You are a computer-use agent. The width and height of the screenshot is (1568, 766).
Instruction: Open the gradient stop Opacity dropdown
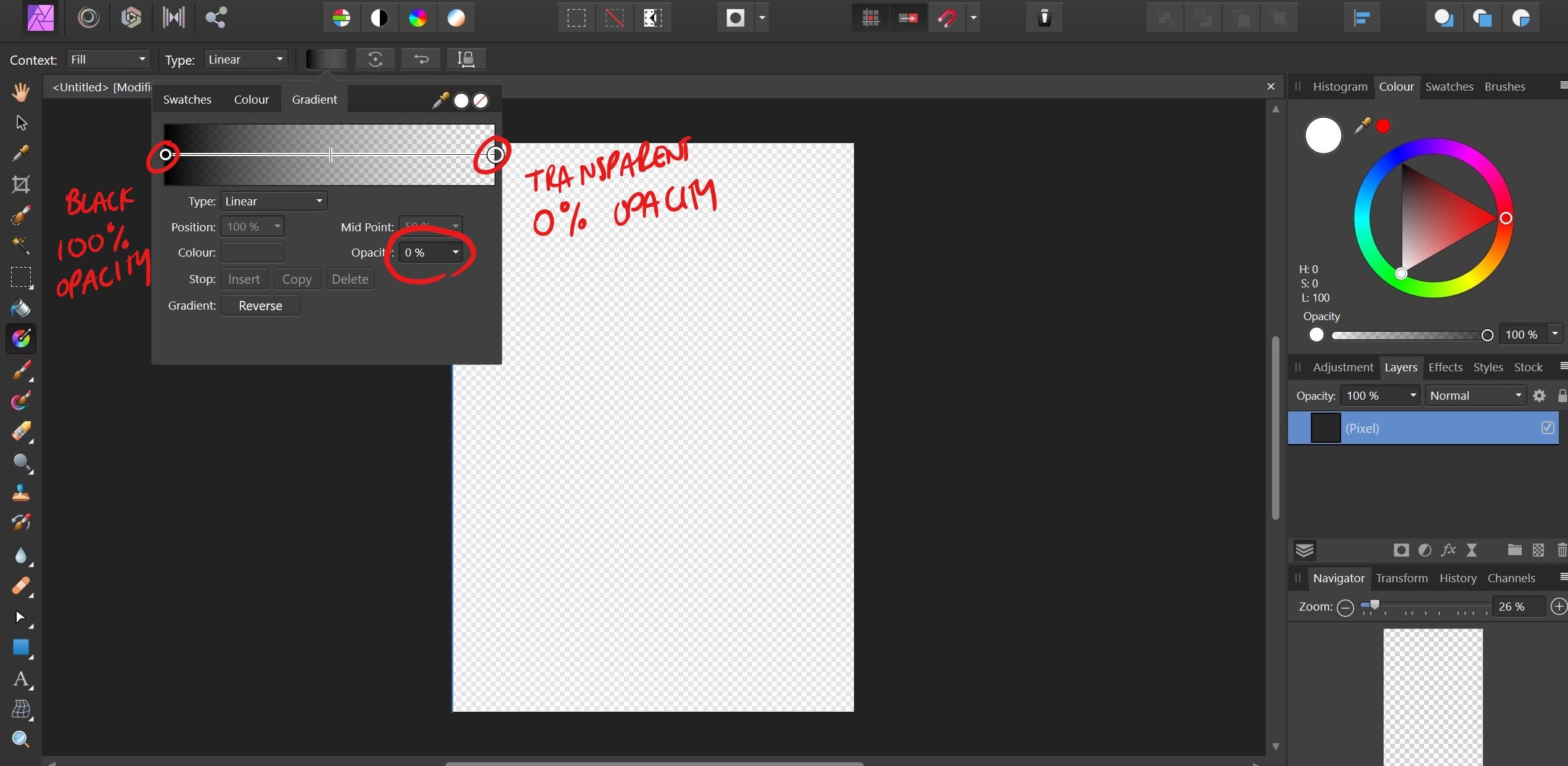(455, 252)
